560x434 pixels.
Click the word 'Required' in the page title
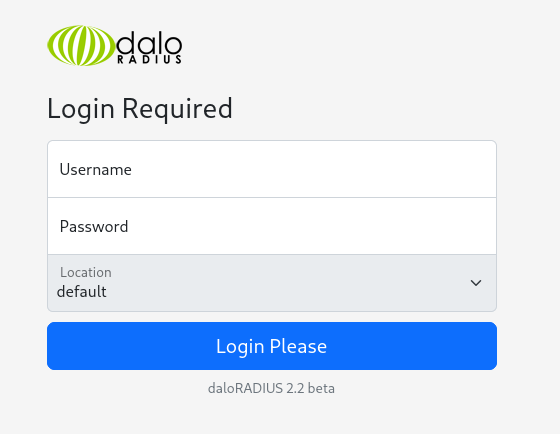pos(178,109)
